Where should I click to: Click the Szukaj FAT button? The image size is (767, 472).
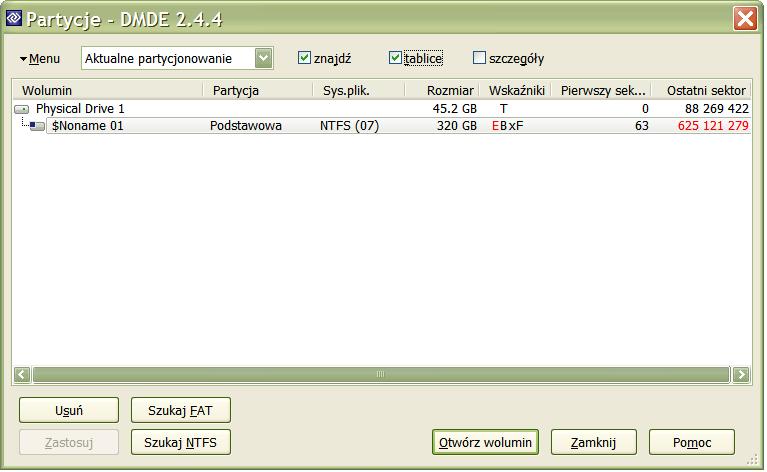pyautogui.click(x=180, y=410)
